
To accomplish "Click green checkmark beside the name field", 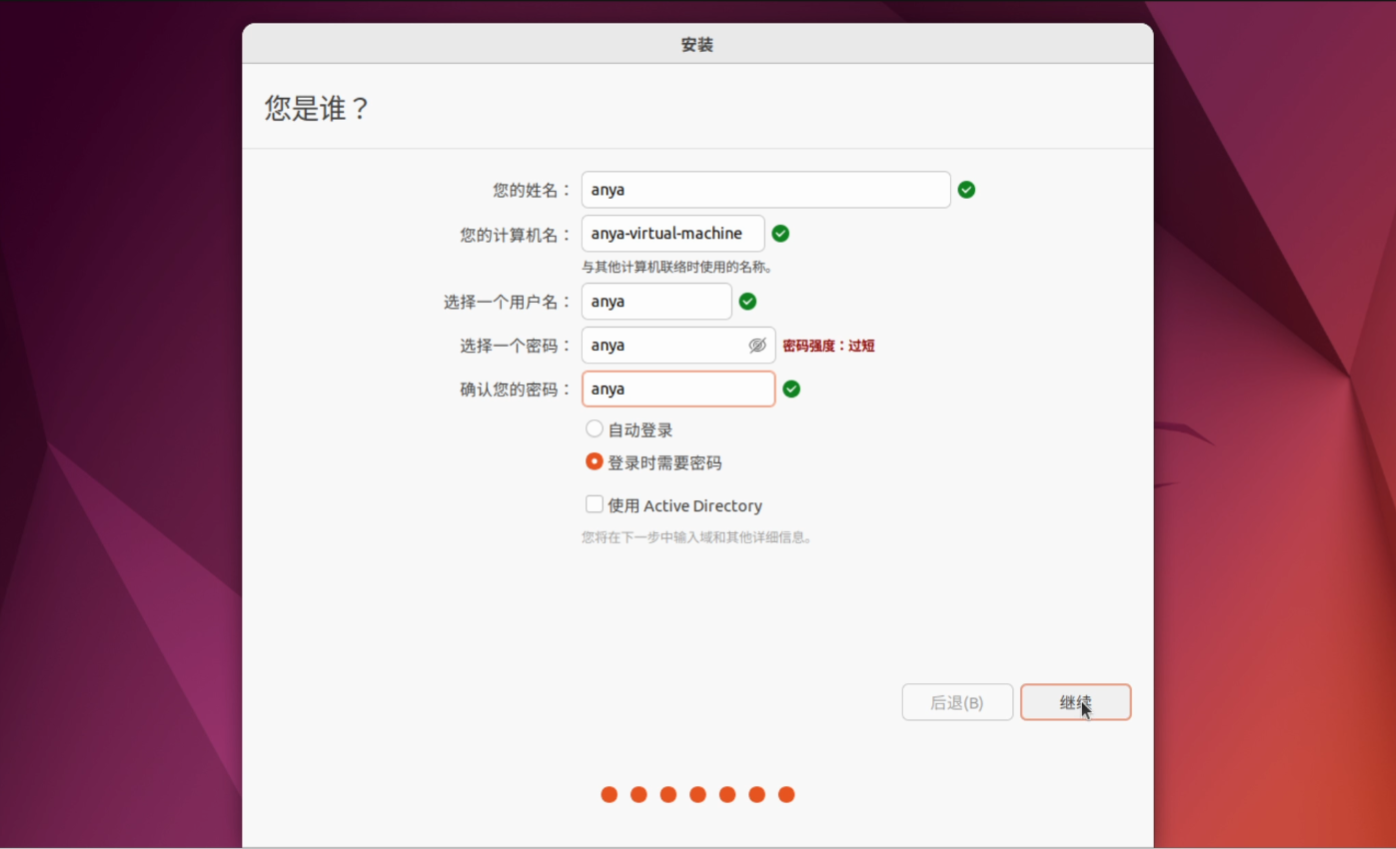I will [966, 190].
